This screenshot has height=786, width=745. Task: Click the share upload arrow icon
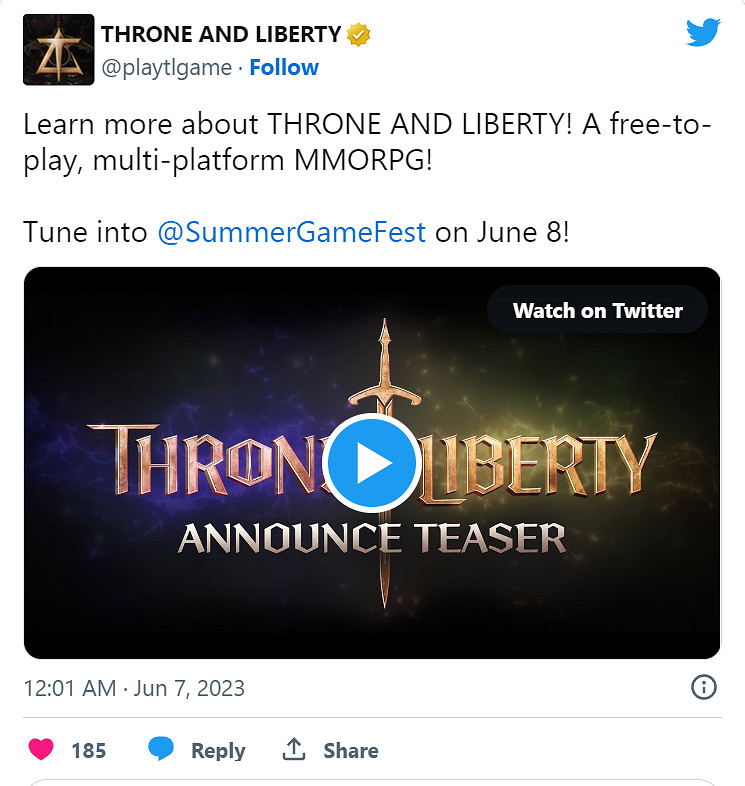(294, 749)
